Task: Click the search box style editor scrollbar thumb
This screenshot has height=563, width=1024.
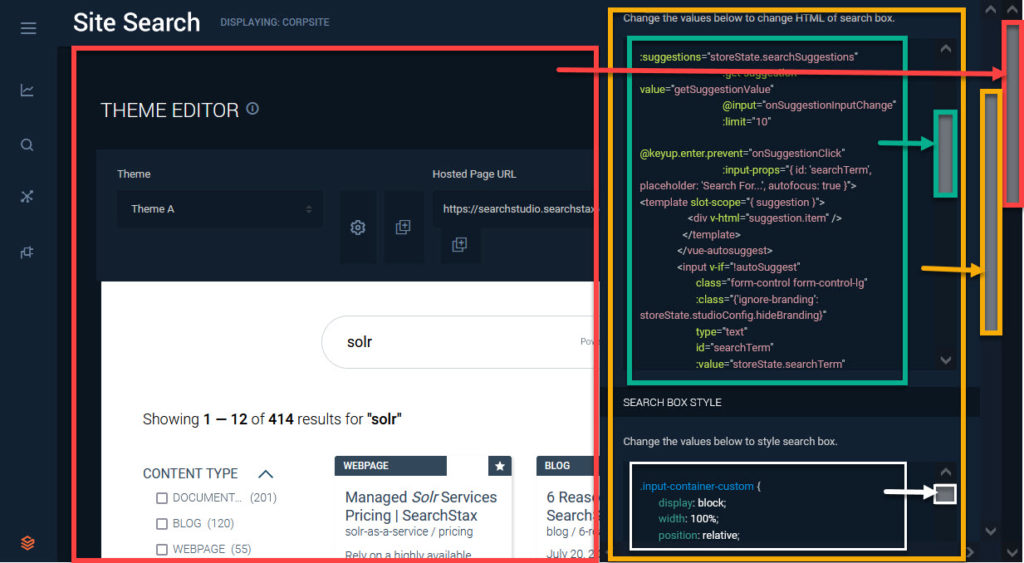Action: pyautogui.click(x=945, y=494)
